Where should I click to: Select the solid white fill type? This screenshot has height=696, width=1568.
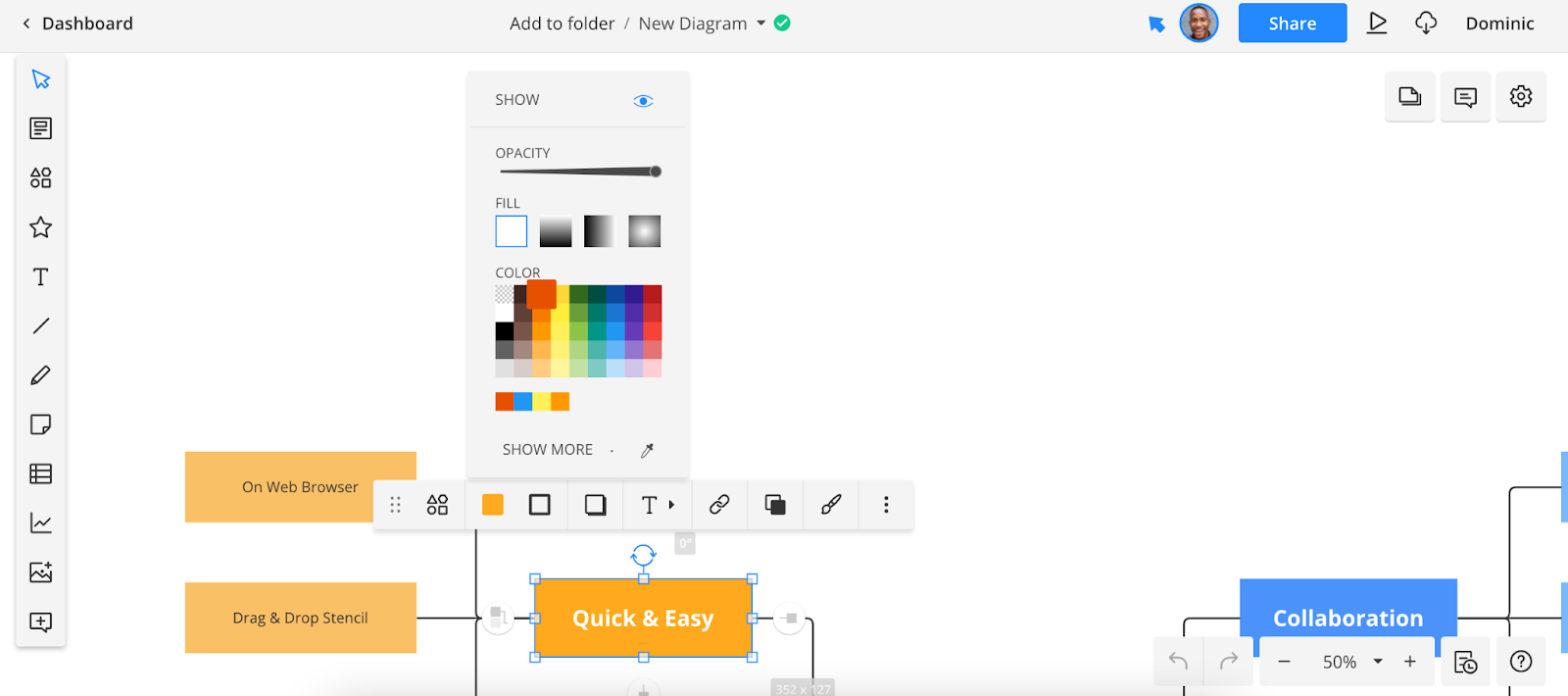pyautogui.click(x=512, y=231)
